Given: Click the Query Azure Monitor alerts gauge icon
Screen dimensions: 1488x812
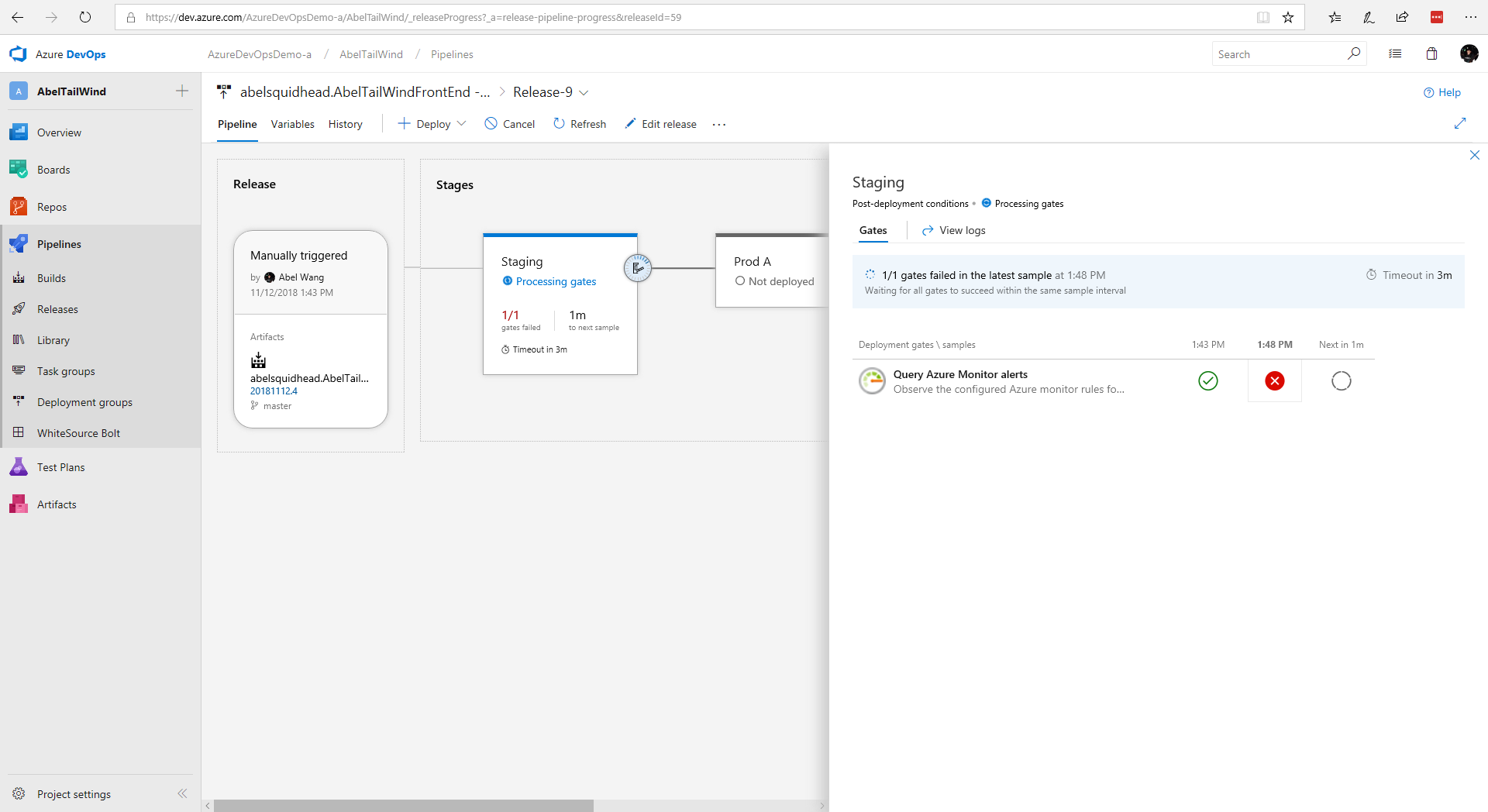Looking at the screenshot, I should click(872, 381).
